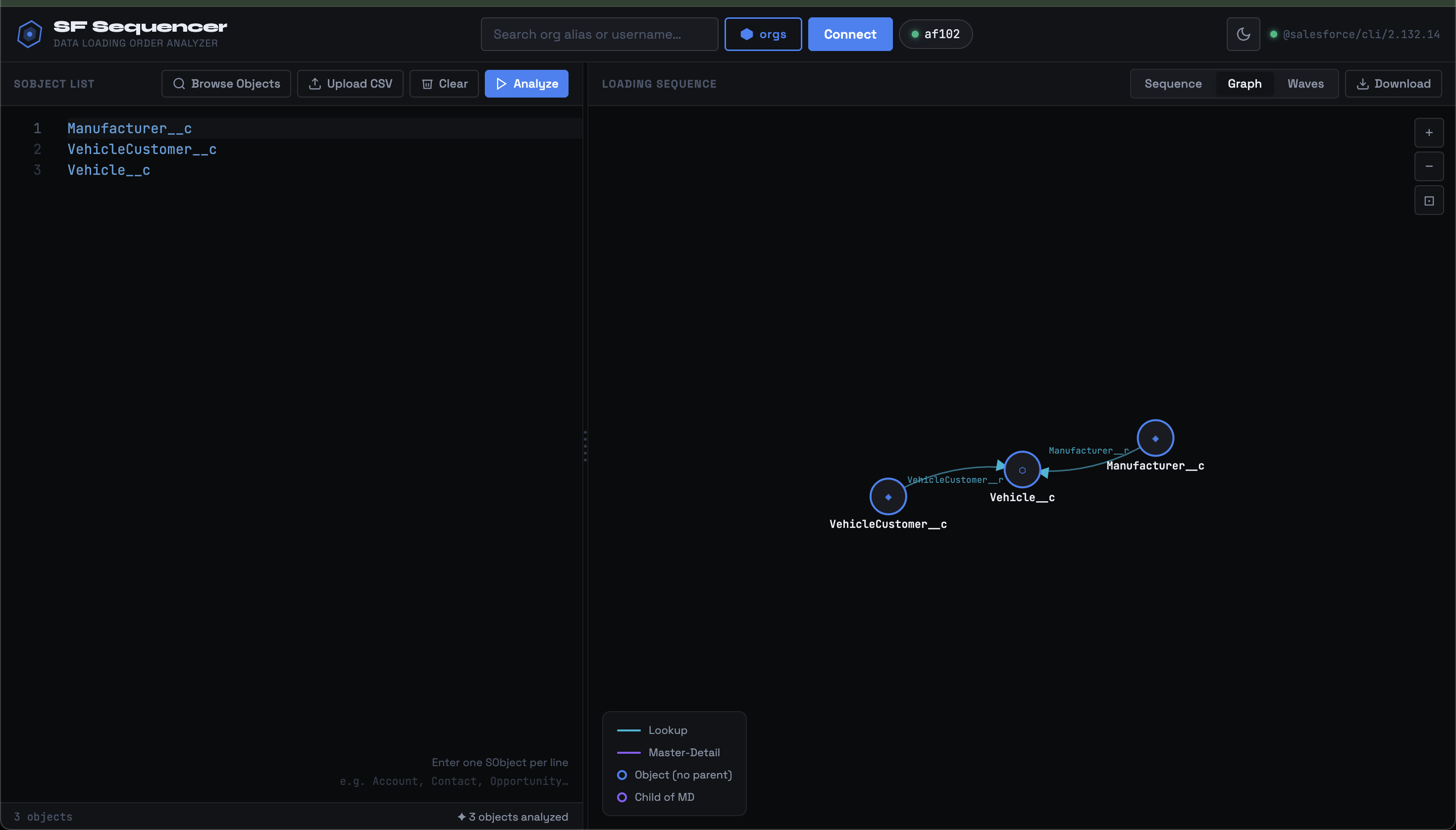The image size is (1456, 830).
Task: Run Analyze on the object list
Action: pyautogui.click(x=526, y=84)
